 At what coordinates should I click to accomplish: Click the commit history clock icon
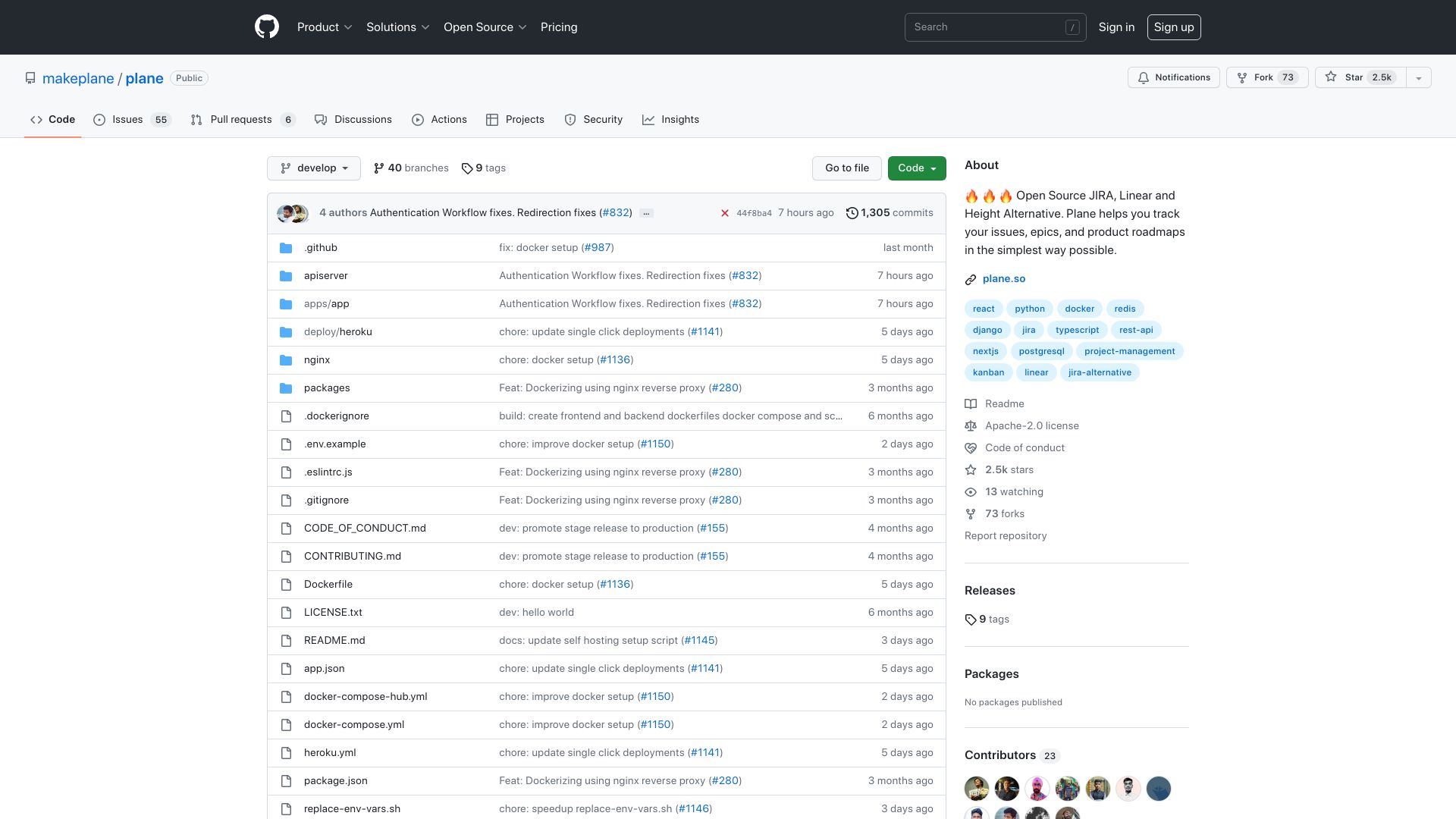coord(852,213)
